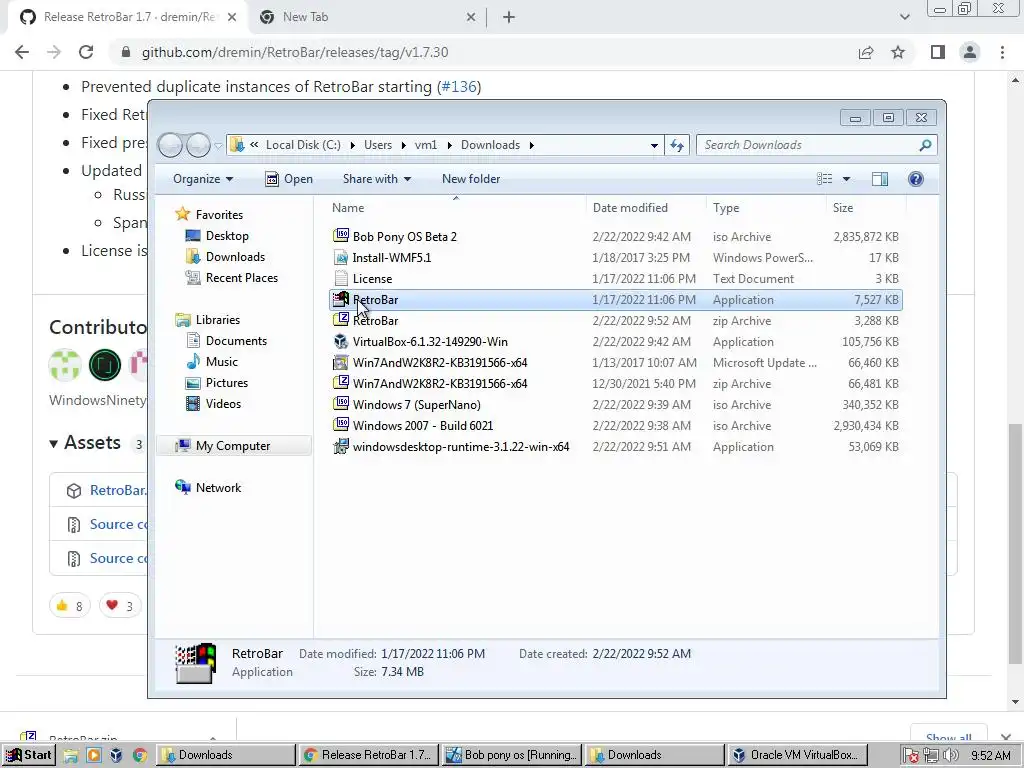Click the thumbs up reaction button
1024x768 pixels.
coord(69,606)
